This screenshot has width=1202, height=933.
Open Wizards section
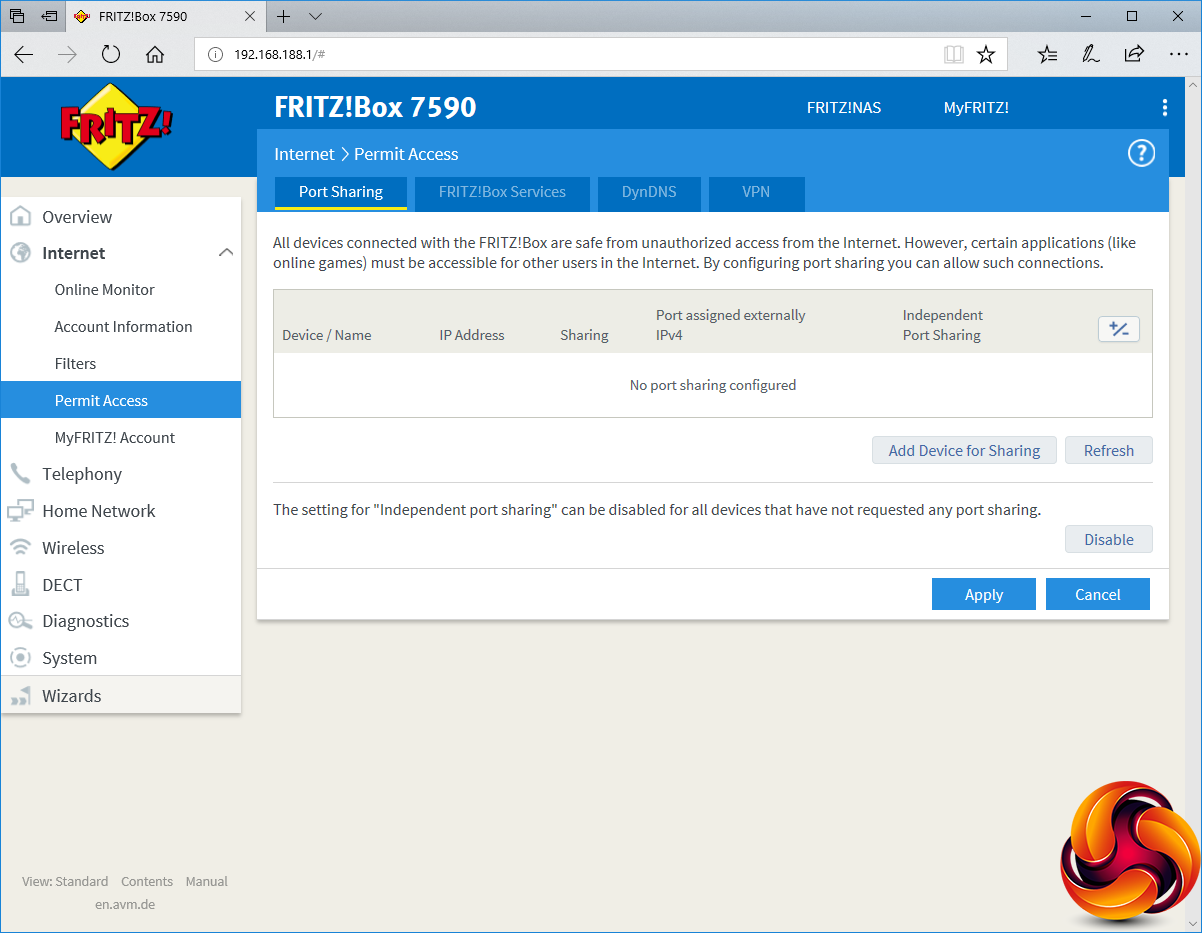121,696
